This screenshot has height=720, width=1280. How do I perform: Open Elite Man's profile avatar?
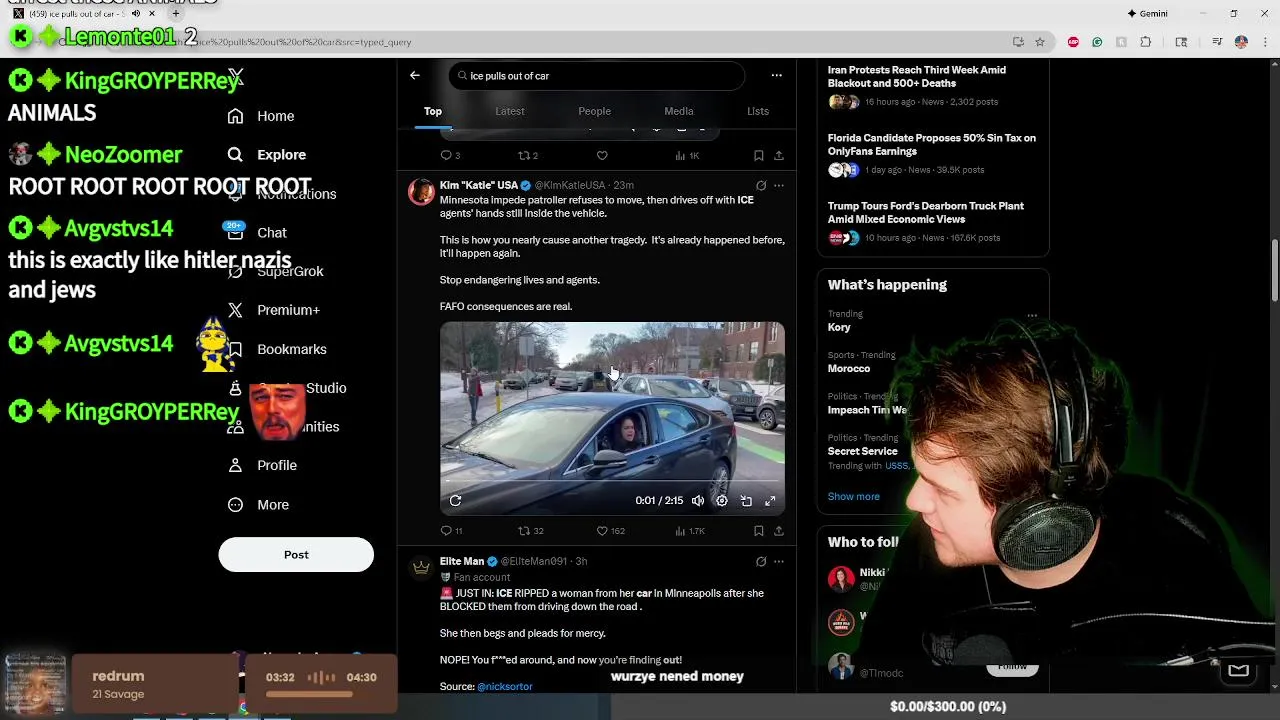421,568
